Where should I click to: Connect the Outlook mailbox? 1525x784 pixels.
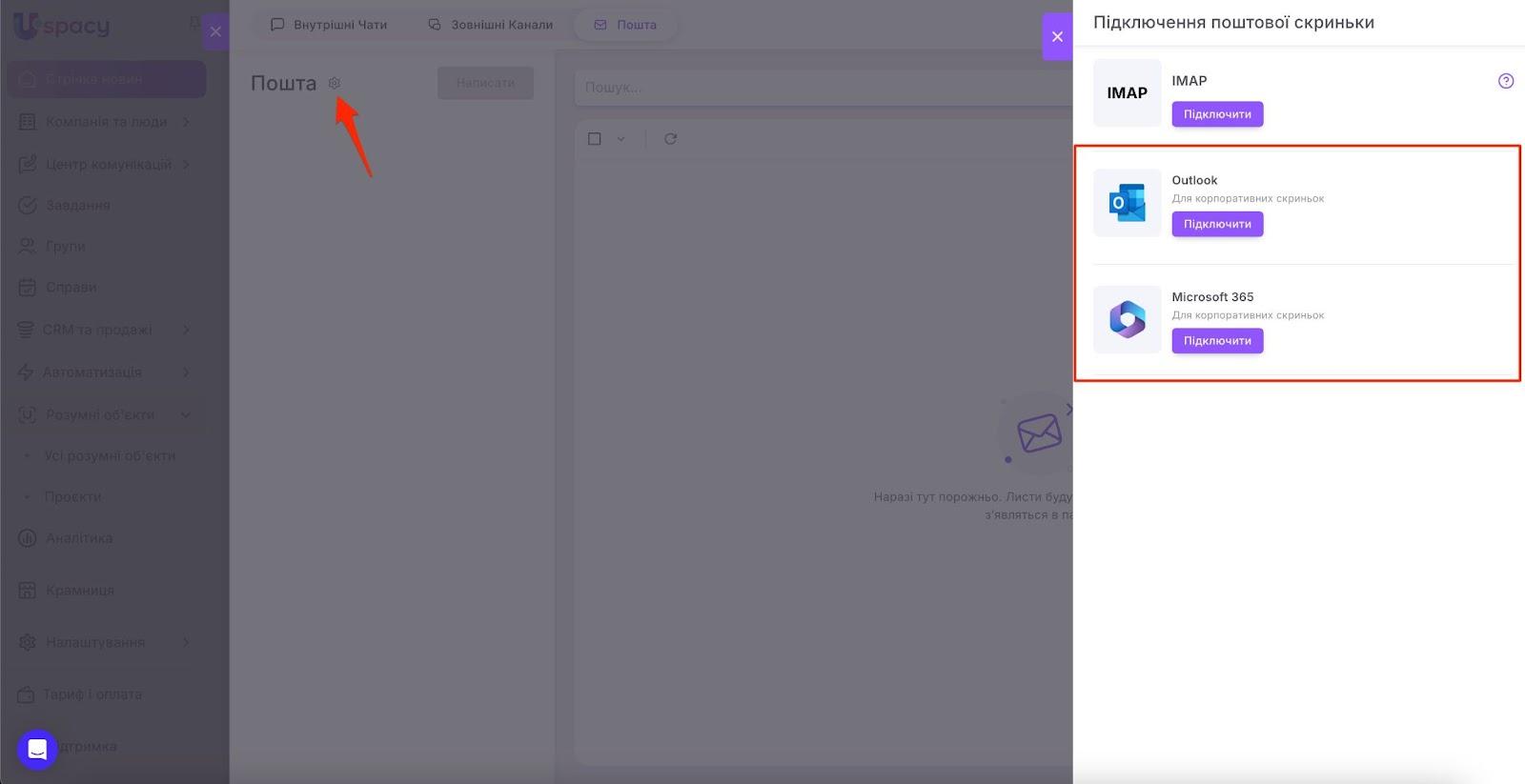1217,224
